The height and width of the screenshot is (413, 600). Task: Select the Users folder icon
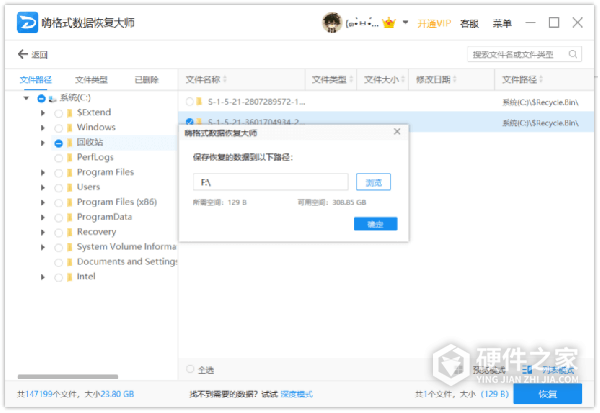(69, 187)
